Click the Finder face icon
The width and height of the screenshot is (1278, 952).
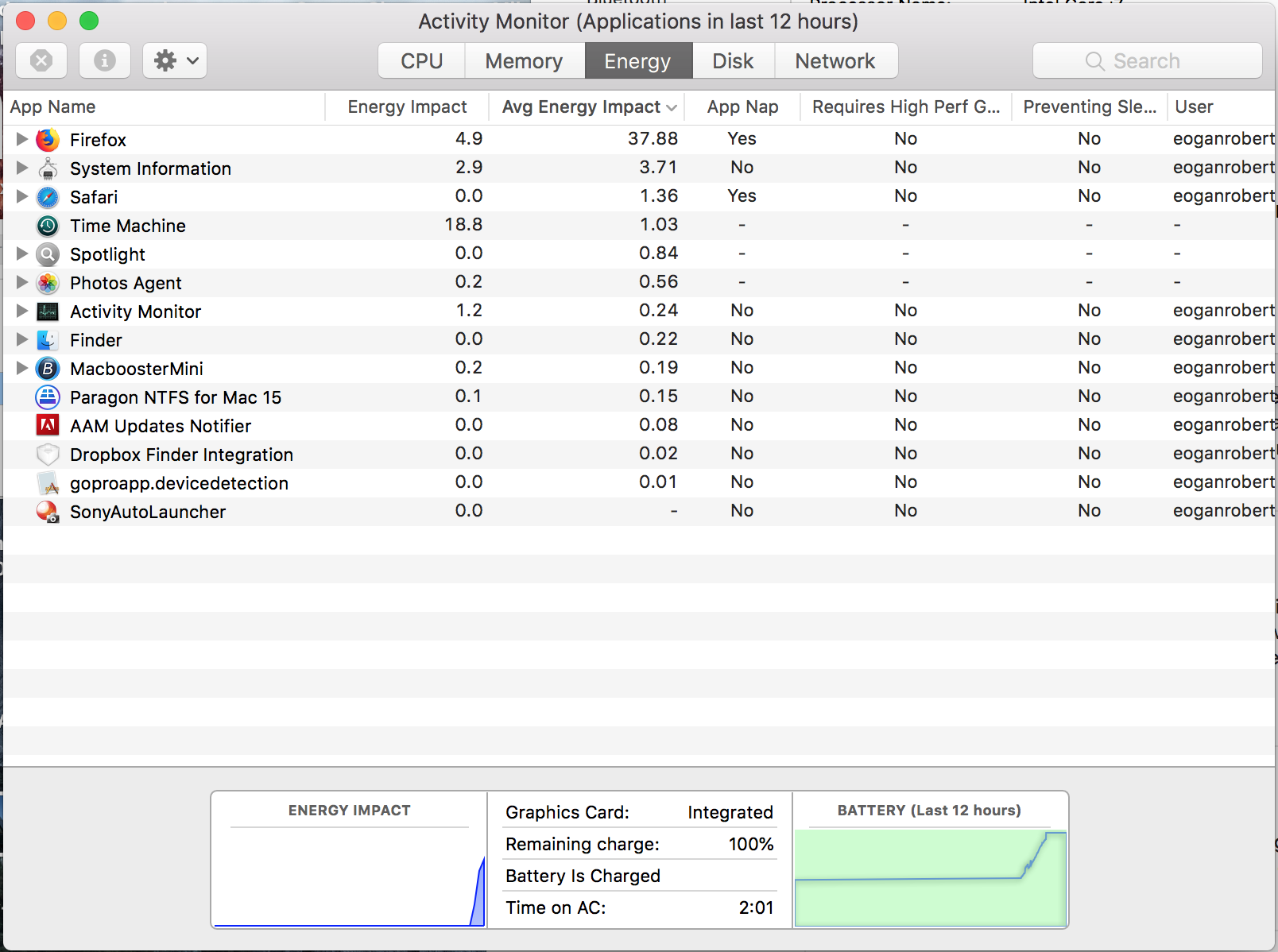point(48,340)
